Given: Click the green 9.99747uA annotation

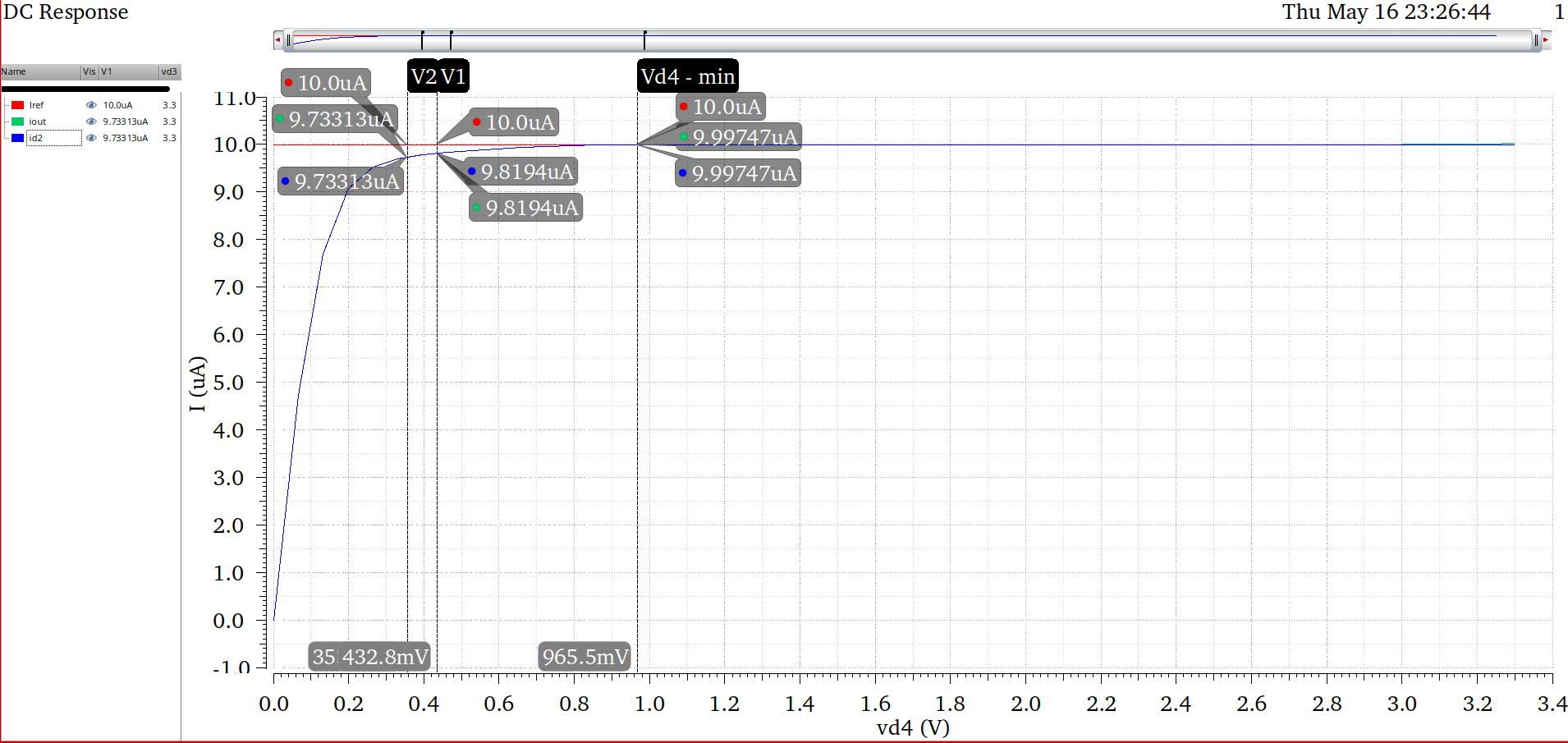Looking at the screenshot, I should click(738, 136).
